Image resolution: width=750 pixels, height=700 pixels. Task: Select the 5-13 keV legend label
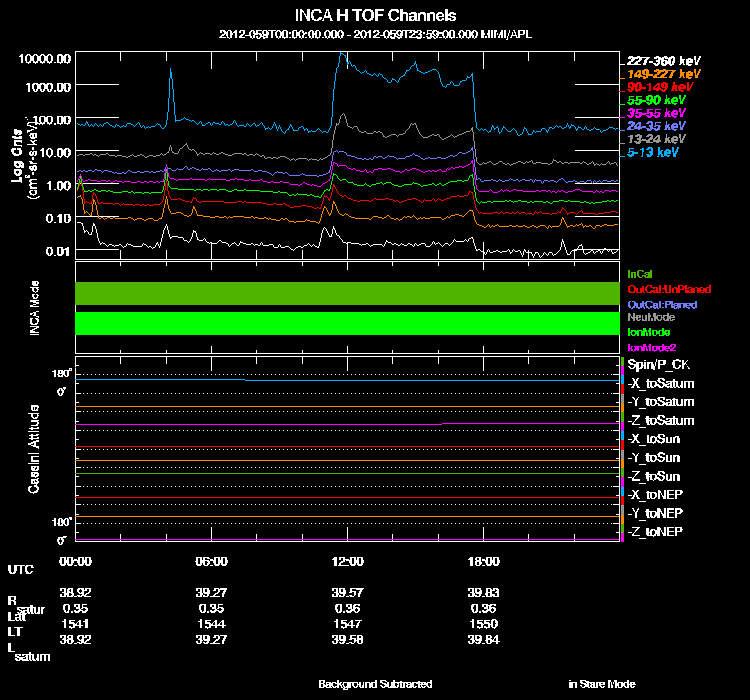coord(653,153)
